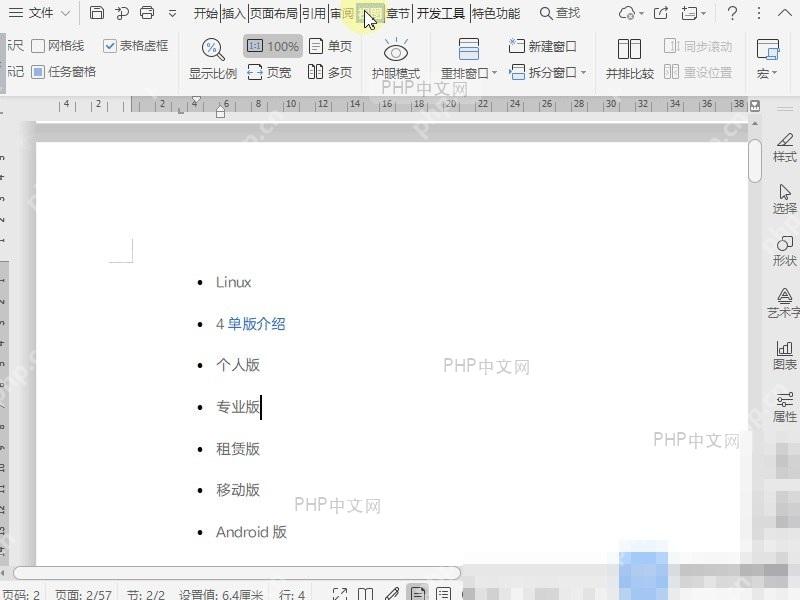
Task: Click the reading mode book icon
Action: (365, 594)
